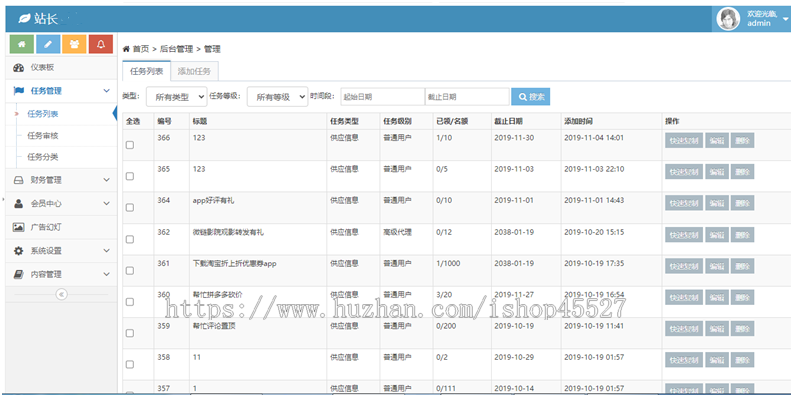This screenshot has width=793, height=397.
Task: Click 编辑 for task 362
Action: [717, 235]
